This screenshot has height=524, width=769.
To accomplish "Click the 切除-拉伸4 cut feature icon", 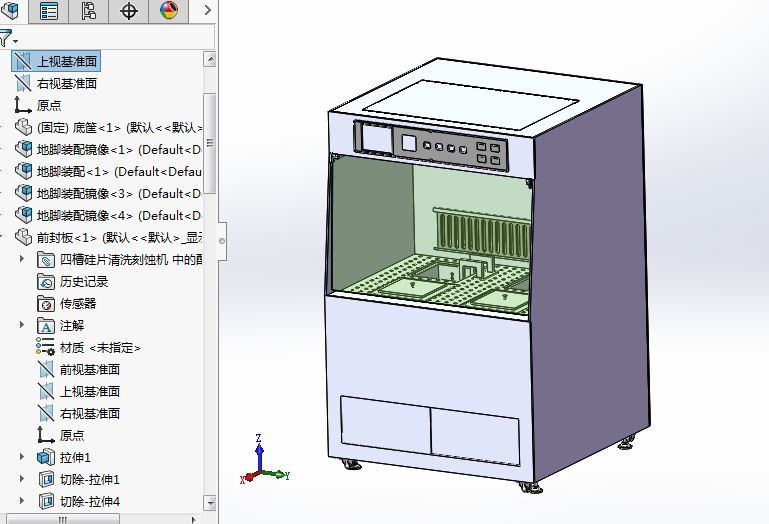I will click(46, 501).
